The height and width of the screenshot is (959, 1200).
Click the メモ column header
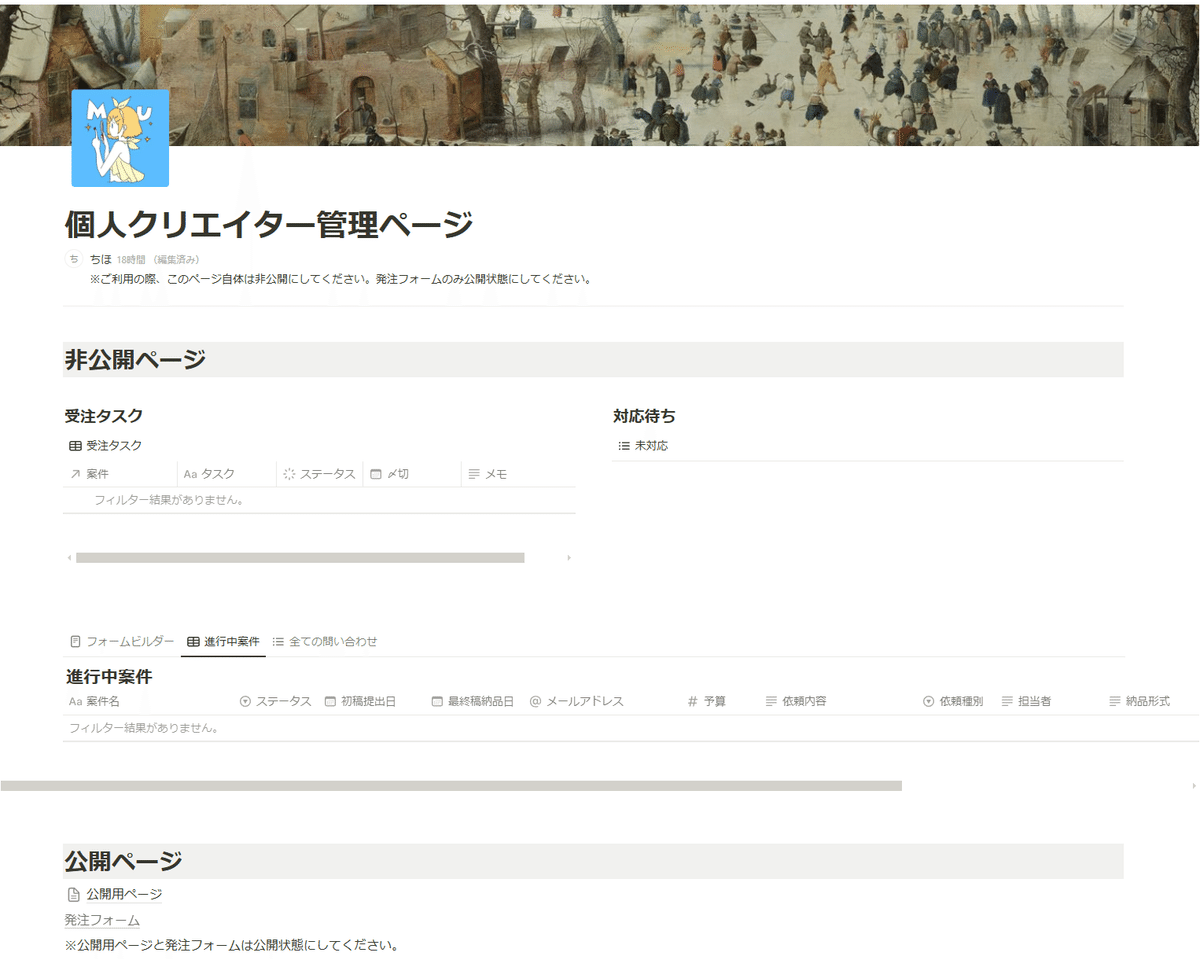coord(518,474)
